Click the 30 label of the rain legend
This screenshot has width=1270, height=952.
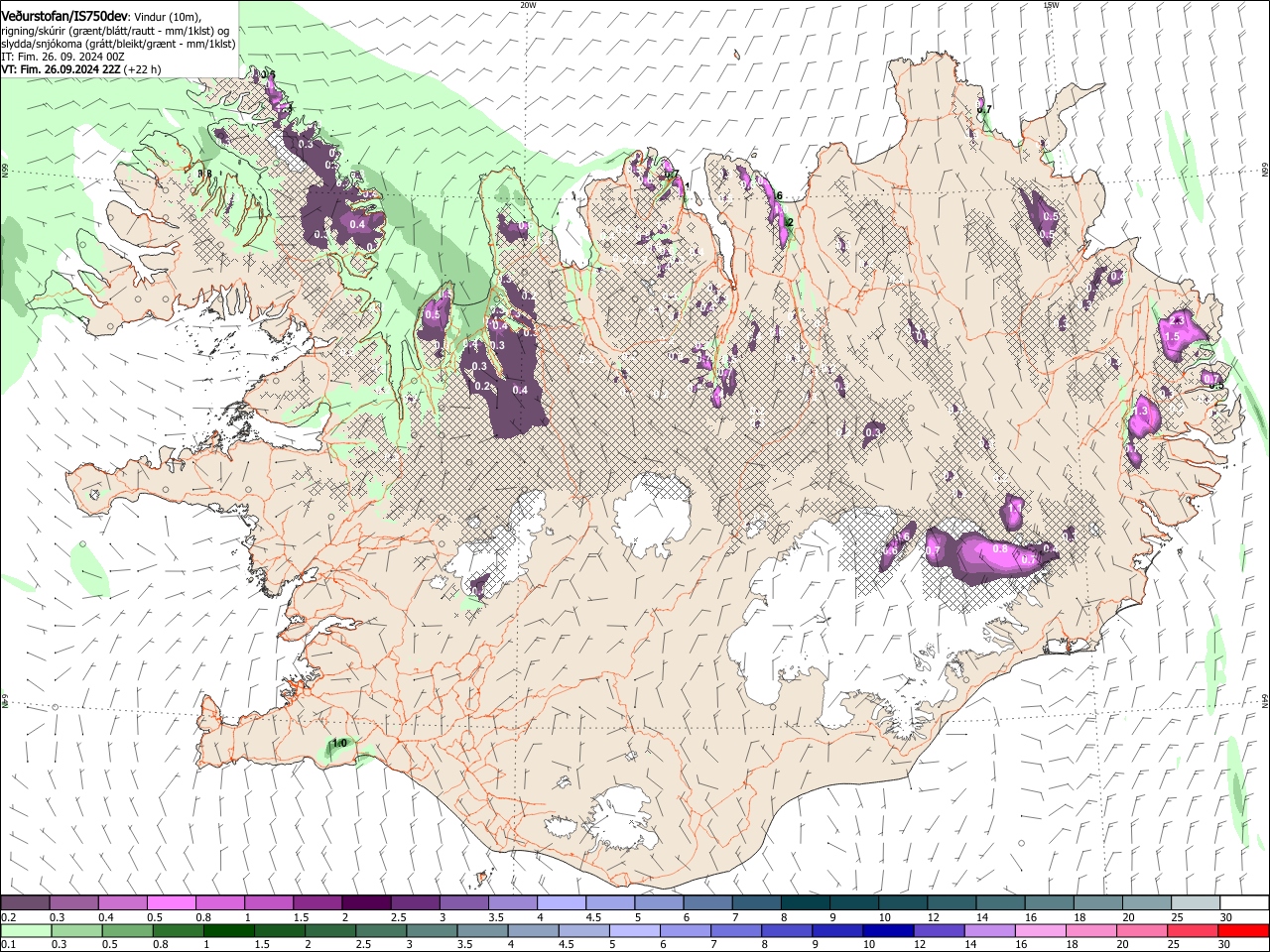tap(1225, 944)
